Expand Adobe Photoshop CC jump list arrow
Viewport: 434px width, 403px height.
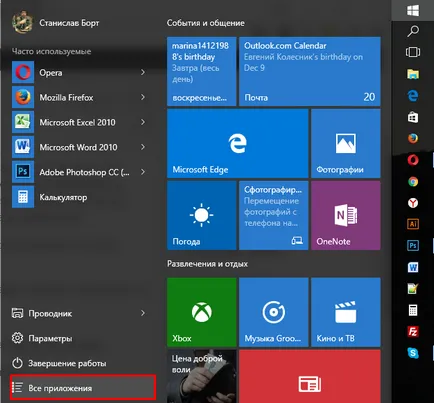(x=143, y=172)
